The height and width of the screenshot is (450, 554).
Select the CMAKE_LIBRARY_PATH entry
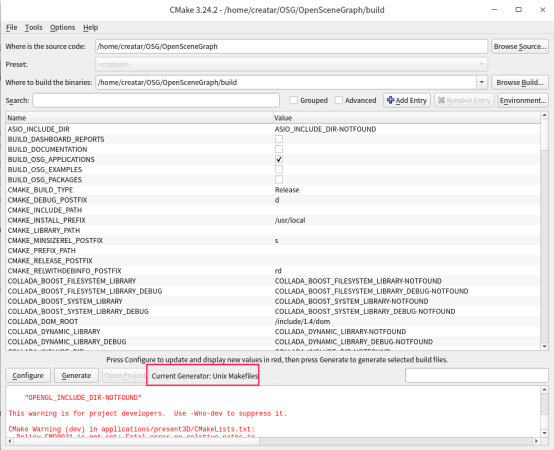pyautogui.click(x=44, y=230)
